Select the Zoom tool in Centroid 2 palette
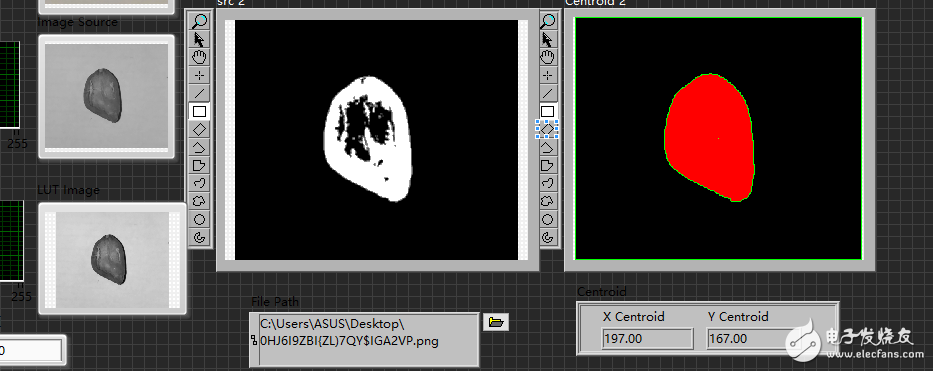 tap(547, 21)
